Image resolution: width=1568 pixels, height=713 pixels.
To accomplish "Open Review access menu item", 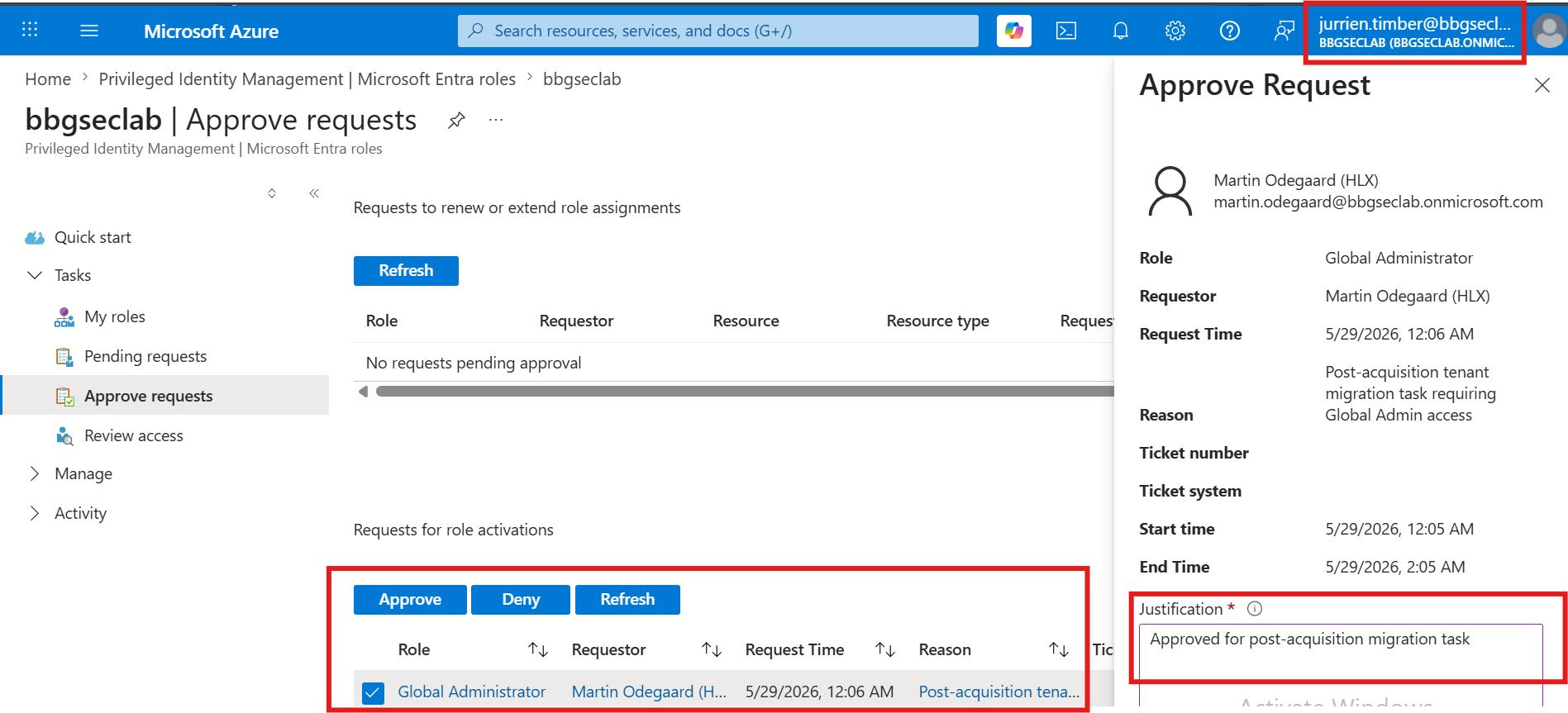I will coord(134,436).
